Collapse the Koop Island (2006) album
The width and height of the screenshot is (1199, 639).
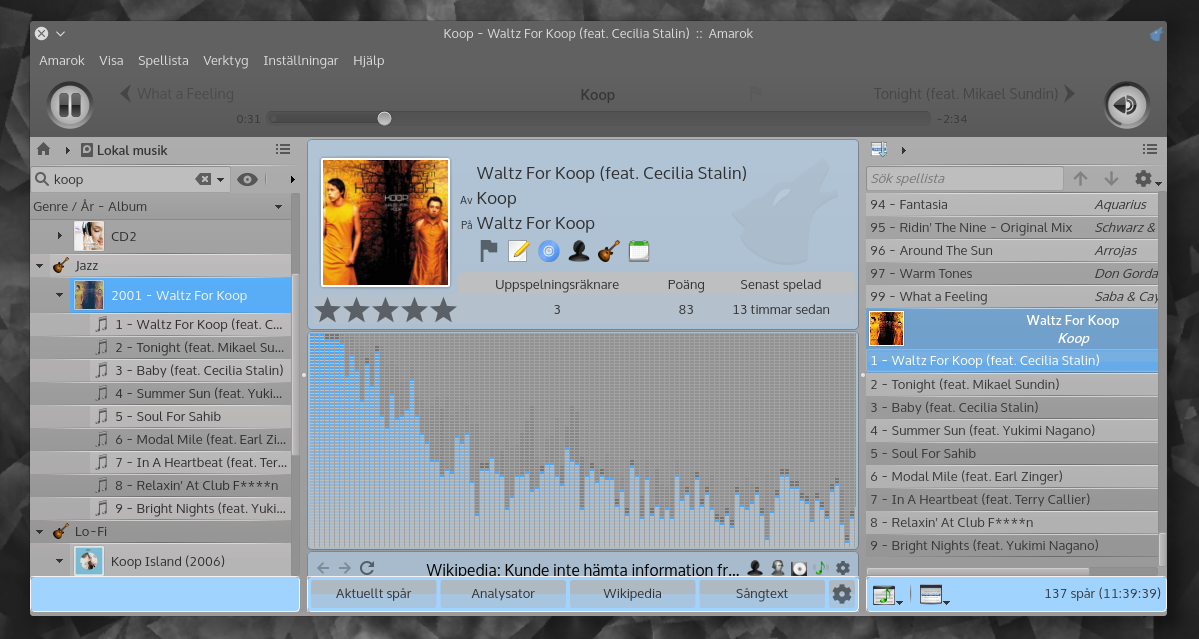tap(60, 561)
